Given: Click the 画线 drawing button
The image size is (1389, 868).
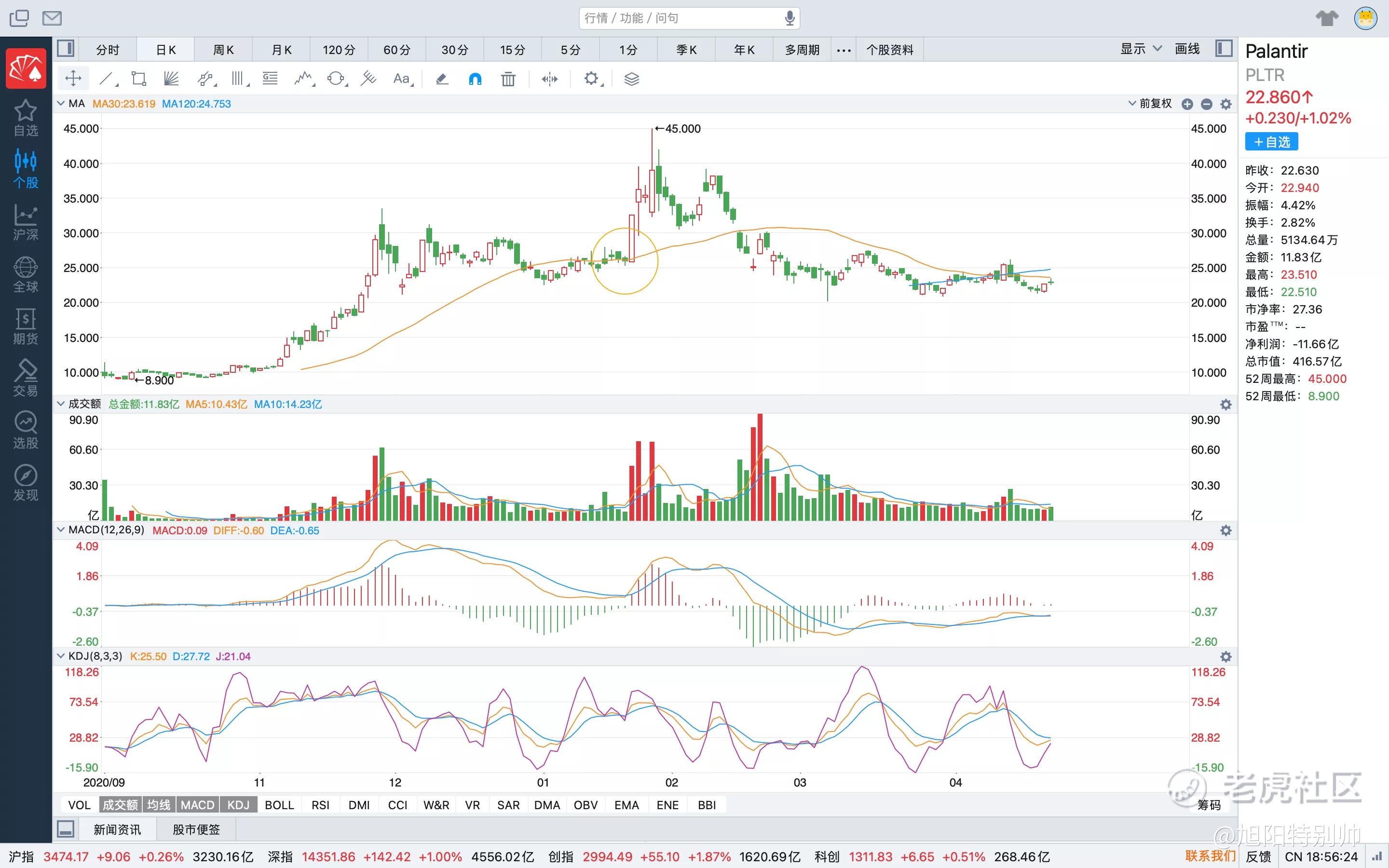Looking at the screenshot, I should [x=1187, y=49].
